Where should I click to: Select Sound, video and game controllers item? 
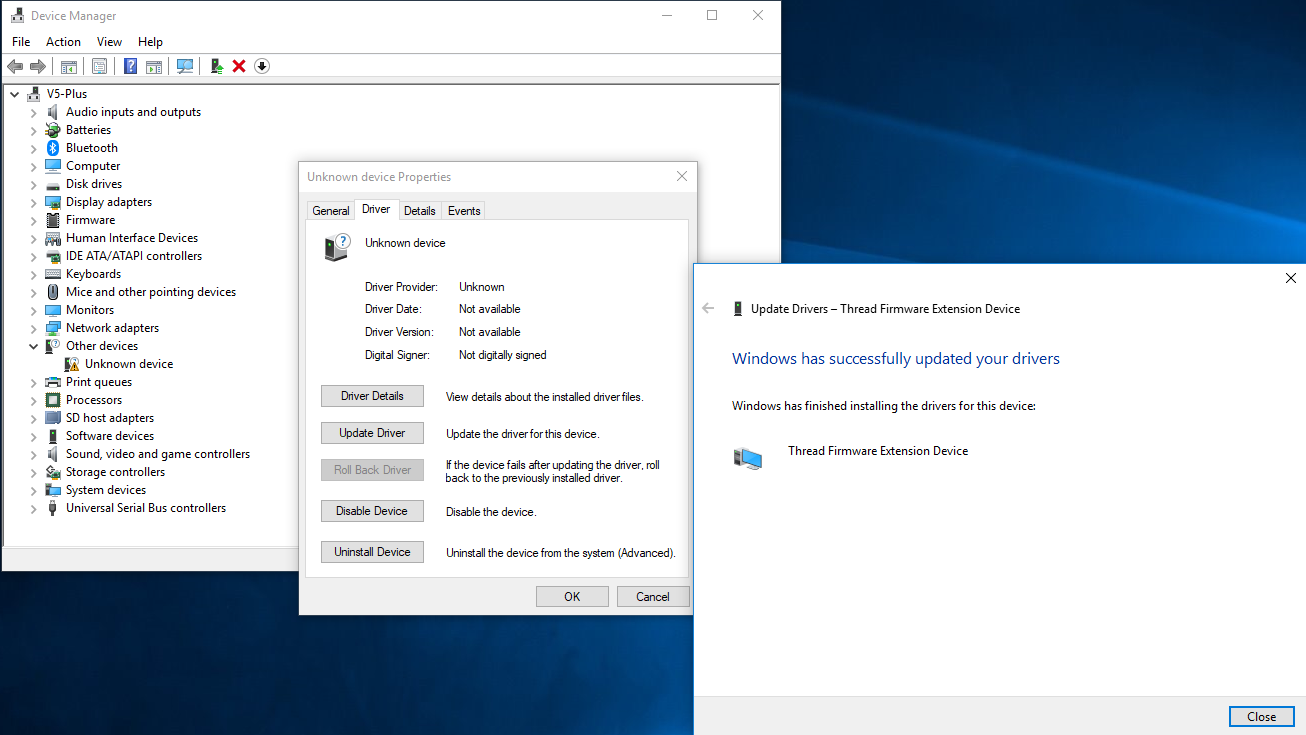click(158, 454)
